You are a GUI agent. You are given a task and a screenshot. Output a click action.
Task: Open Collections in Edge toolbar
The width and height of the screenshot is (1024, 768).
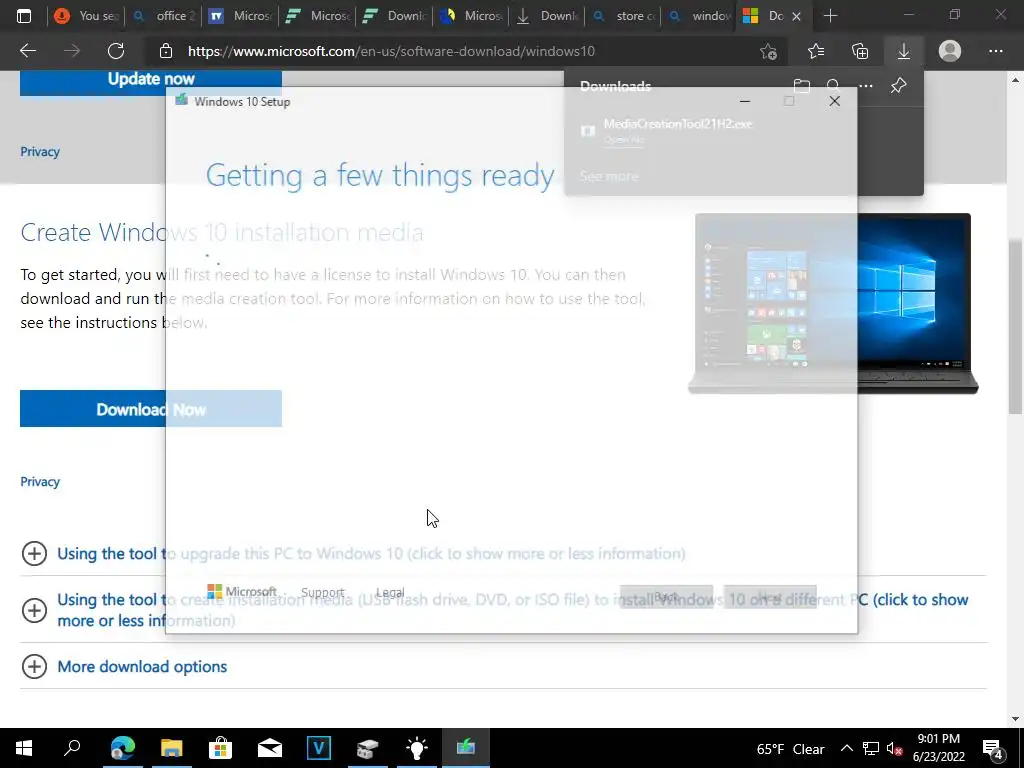860,51
